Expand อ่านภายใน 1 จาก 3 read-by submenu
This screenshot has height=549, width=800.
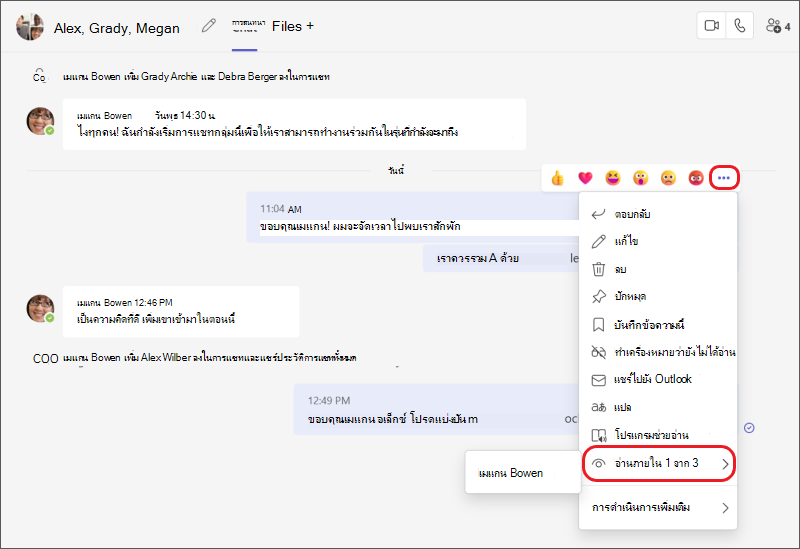659,463
